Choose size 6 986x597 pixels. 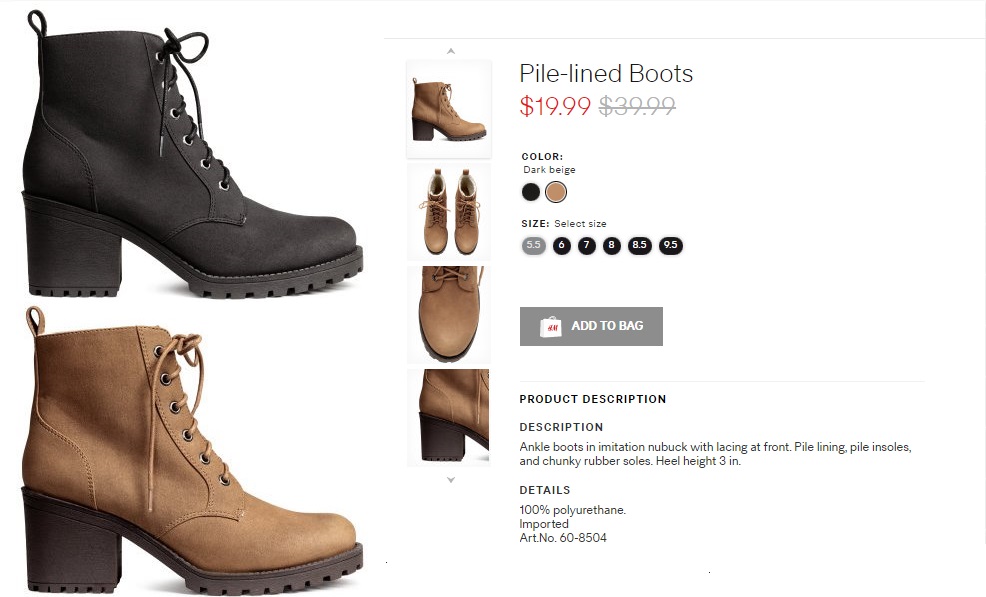tap(562, 245)
